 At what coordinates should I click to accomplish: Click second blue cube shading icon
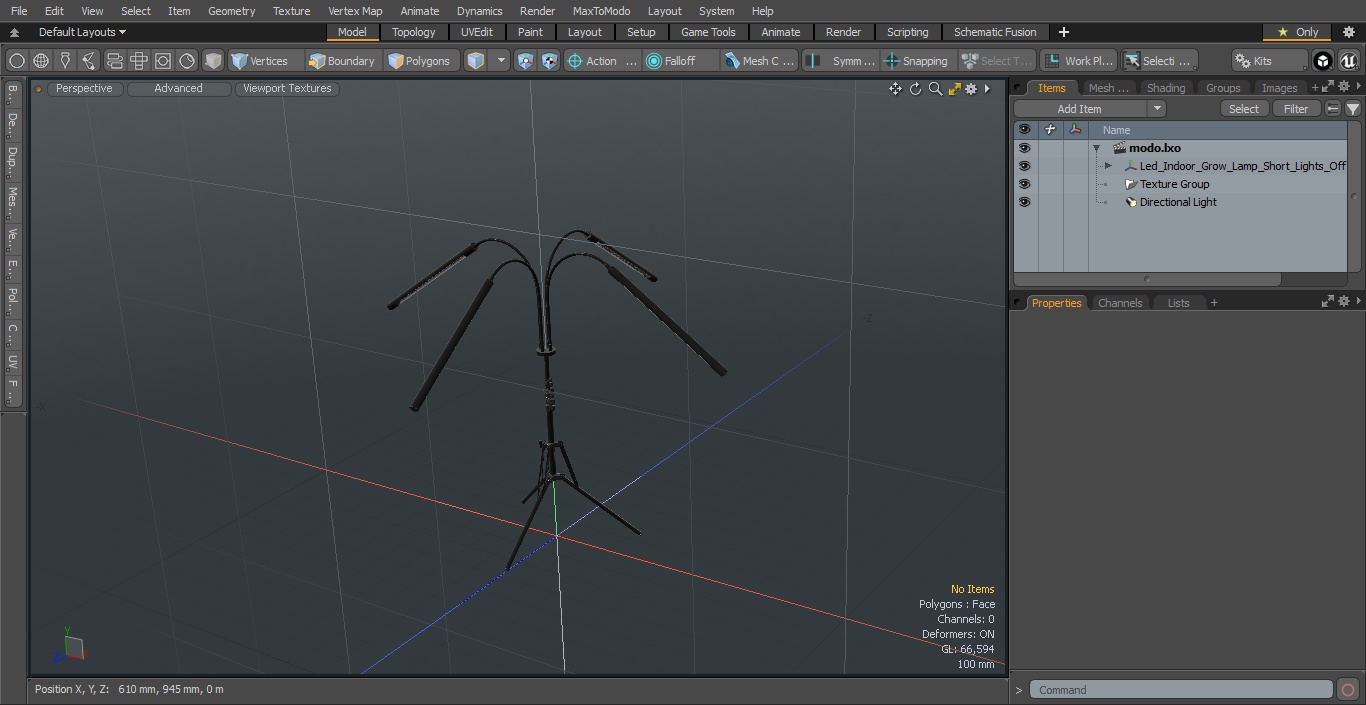coord(550,61)
